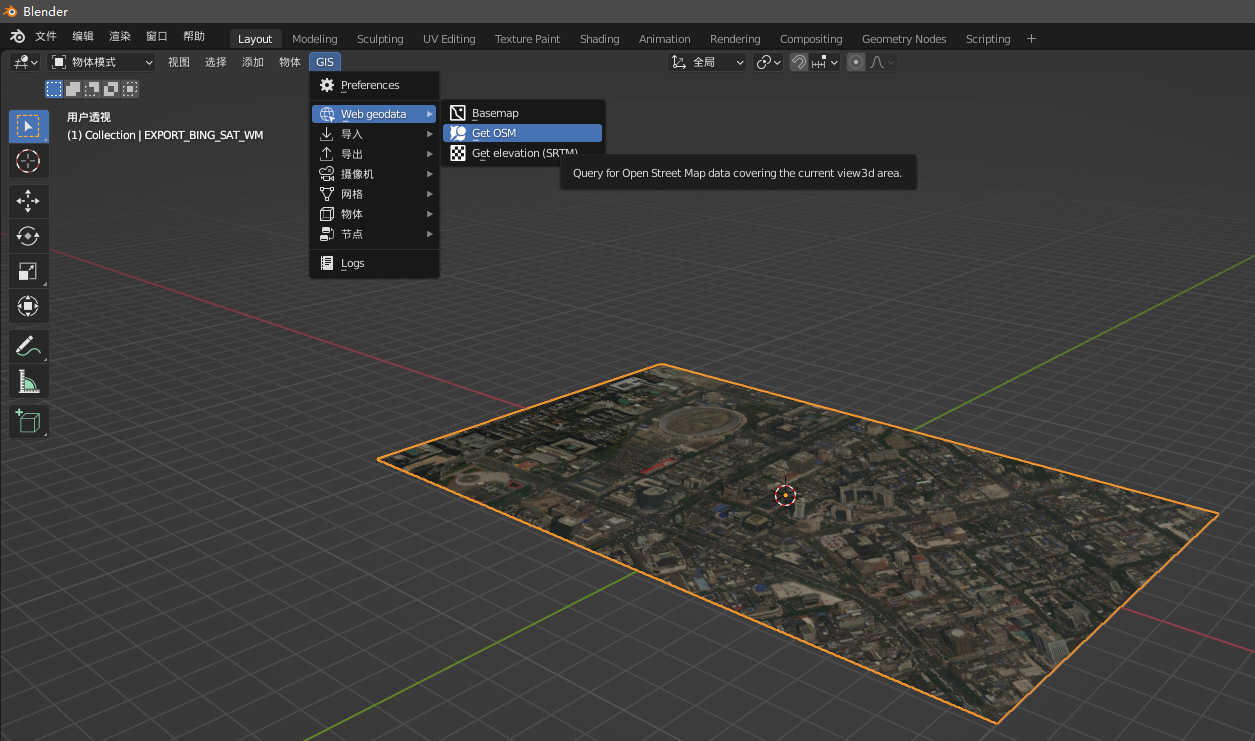The height and width of the screenshot is (741, 1255).
Task: Choose the Intersect selection mode icon
Action: (x=130, y=89)
